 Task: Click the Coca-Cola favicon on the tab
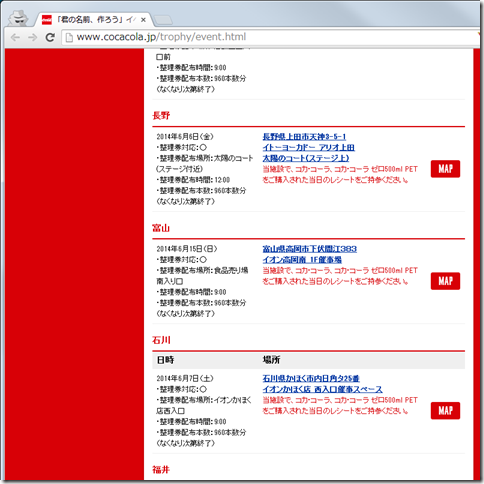coord(47,20)
